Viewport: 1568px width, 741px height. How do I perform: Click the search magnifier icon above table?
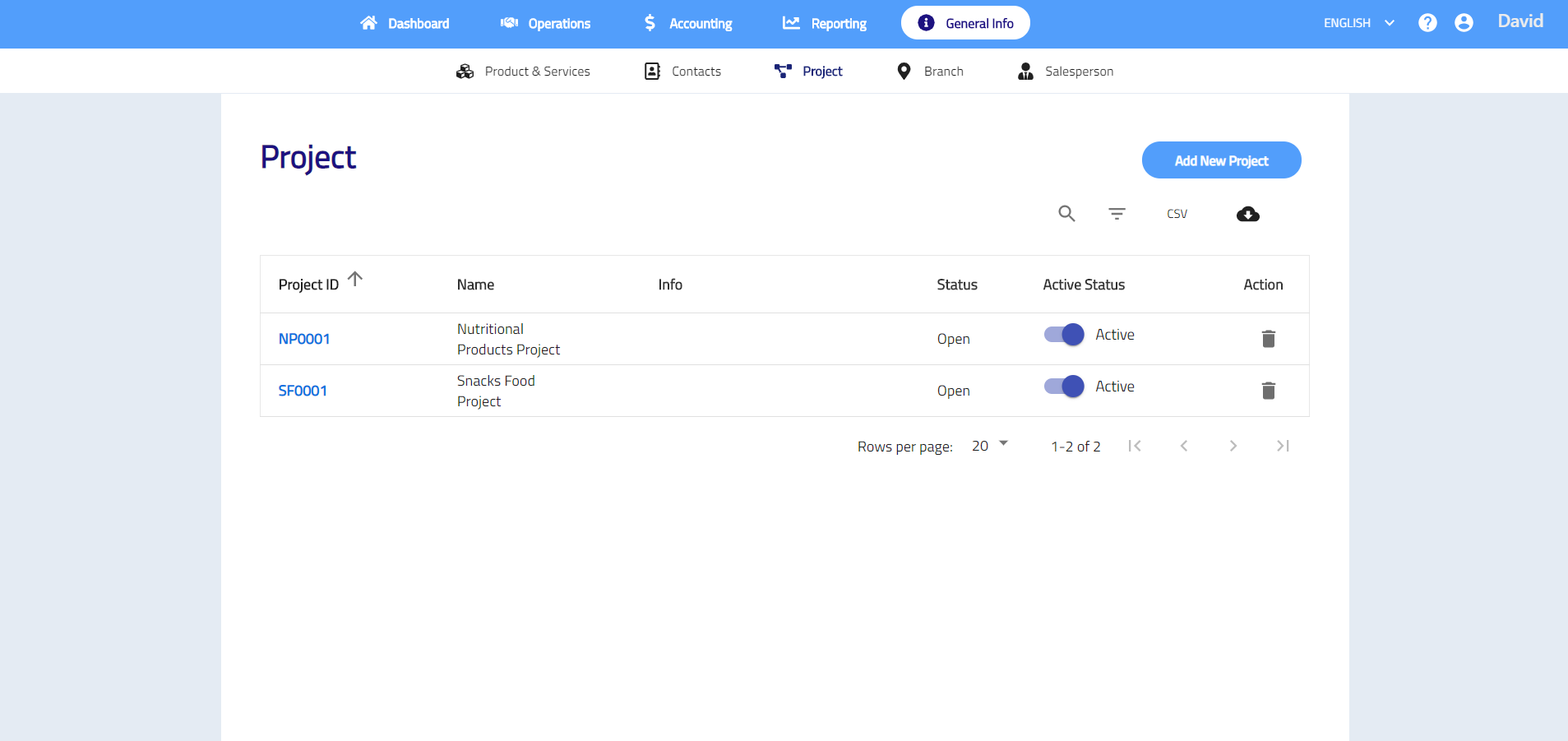[1066, 214]
